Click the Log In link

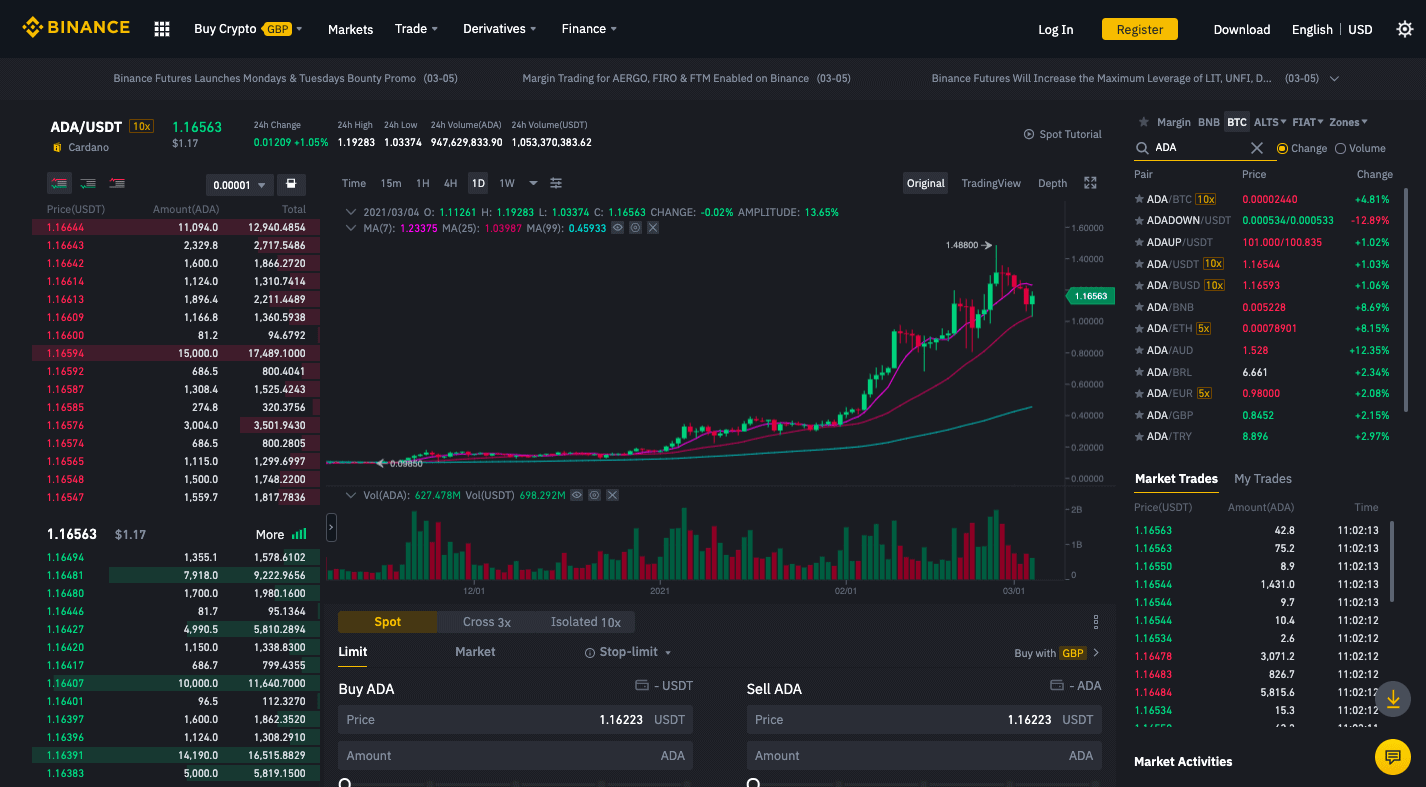click(x=1056, y=29)
